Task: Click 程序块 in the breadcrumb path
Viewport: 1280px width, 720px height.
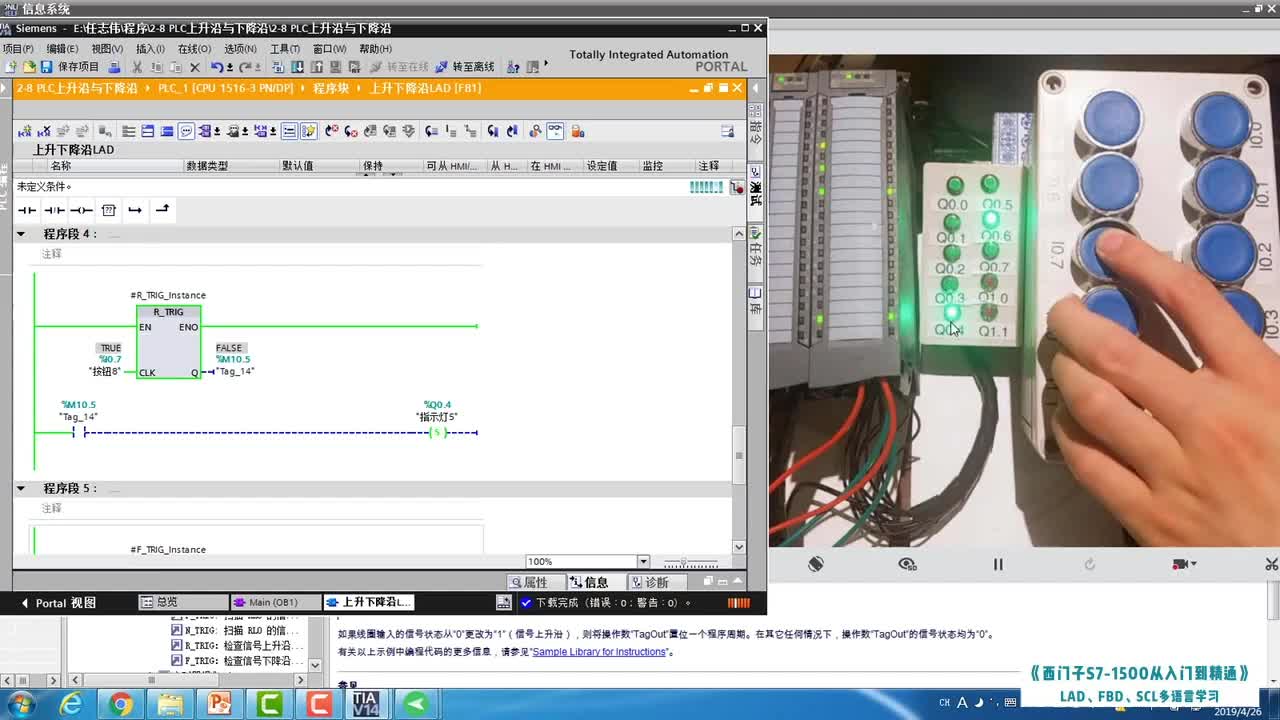Action: click(x=331, y=88)
